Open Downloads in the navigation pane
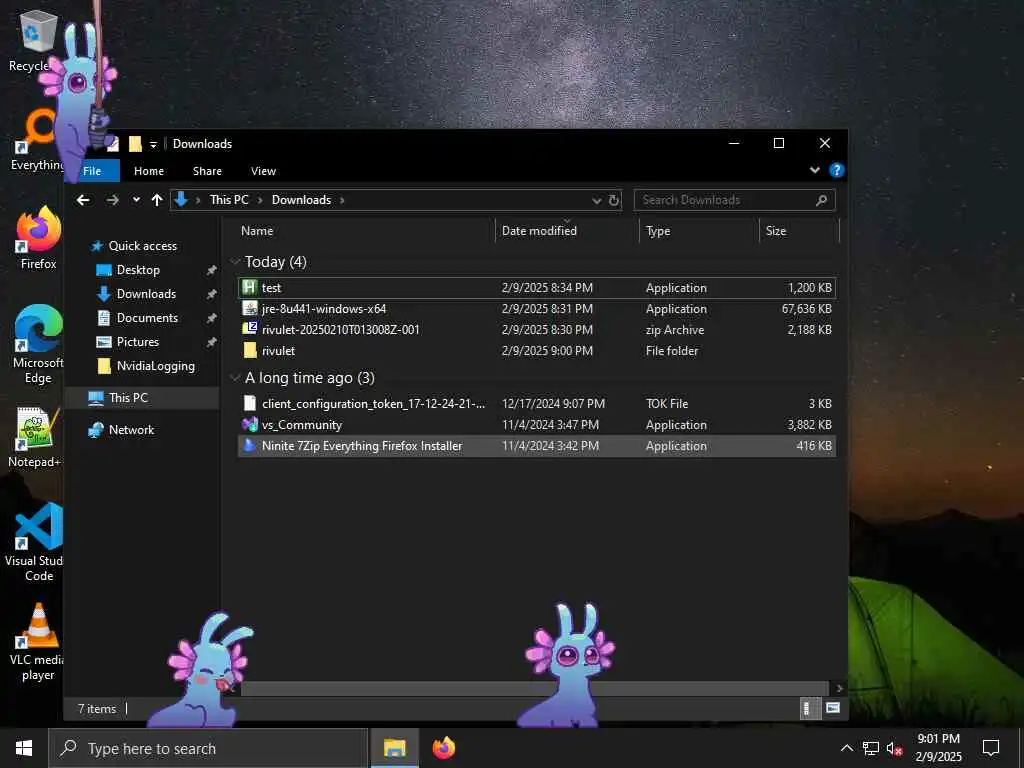The image size is (1024, 768). point(146,294)
